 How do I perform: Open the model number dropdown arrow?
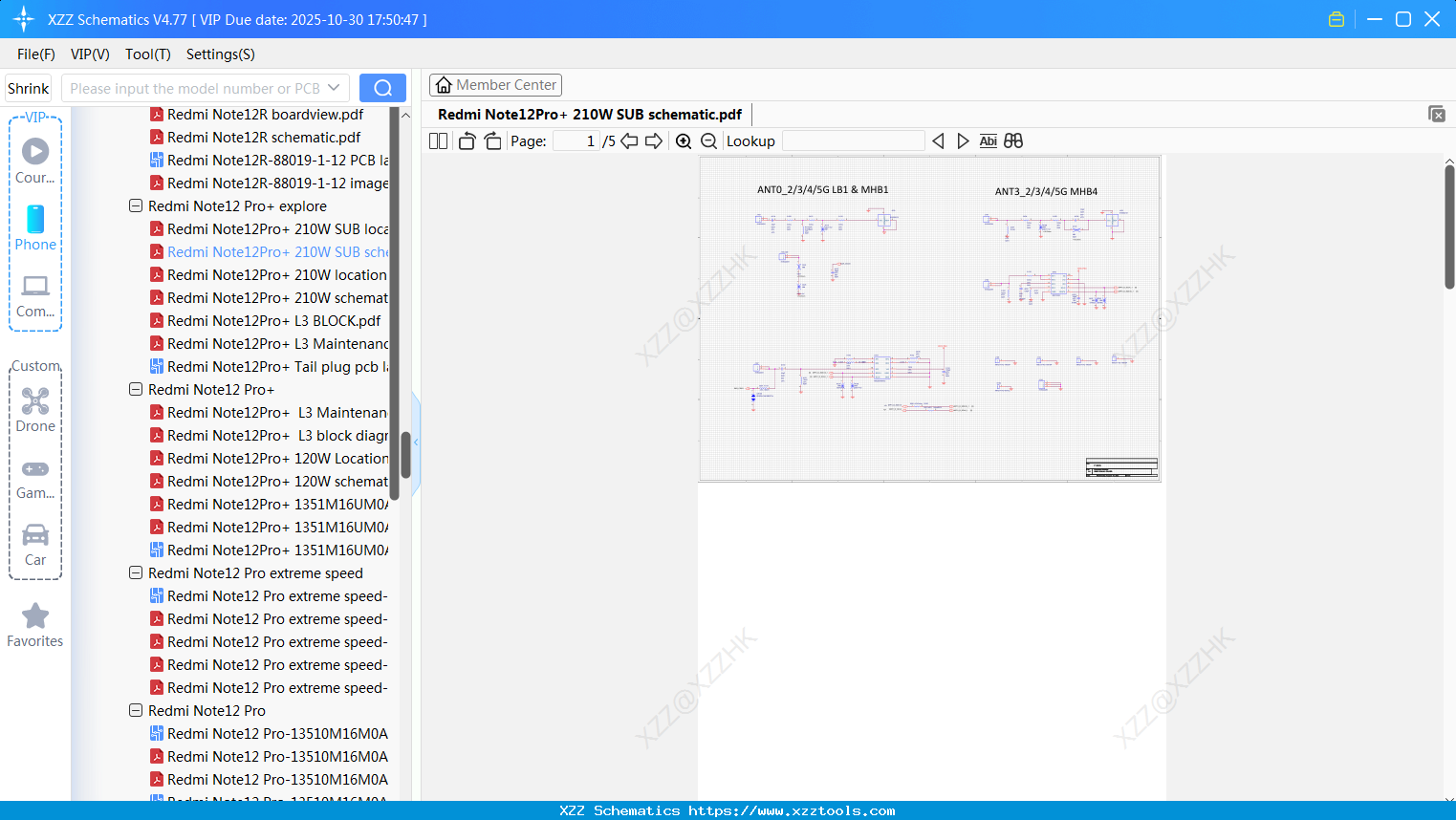click(334, 88)
